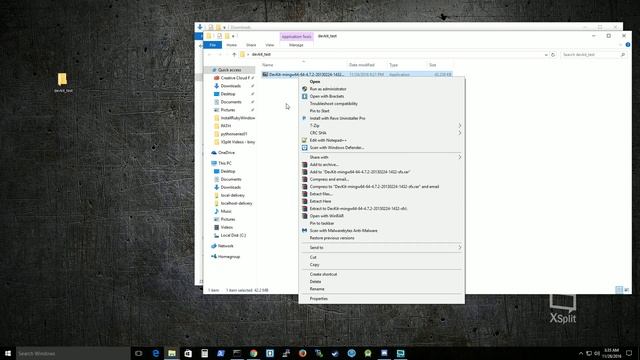Screen dimensions: 640x360
Task: Launch Microsoft Edge from taskbar
Action: pos(156,353)
